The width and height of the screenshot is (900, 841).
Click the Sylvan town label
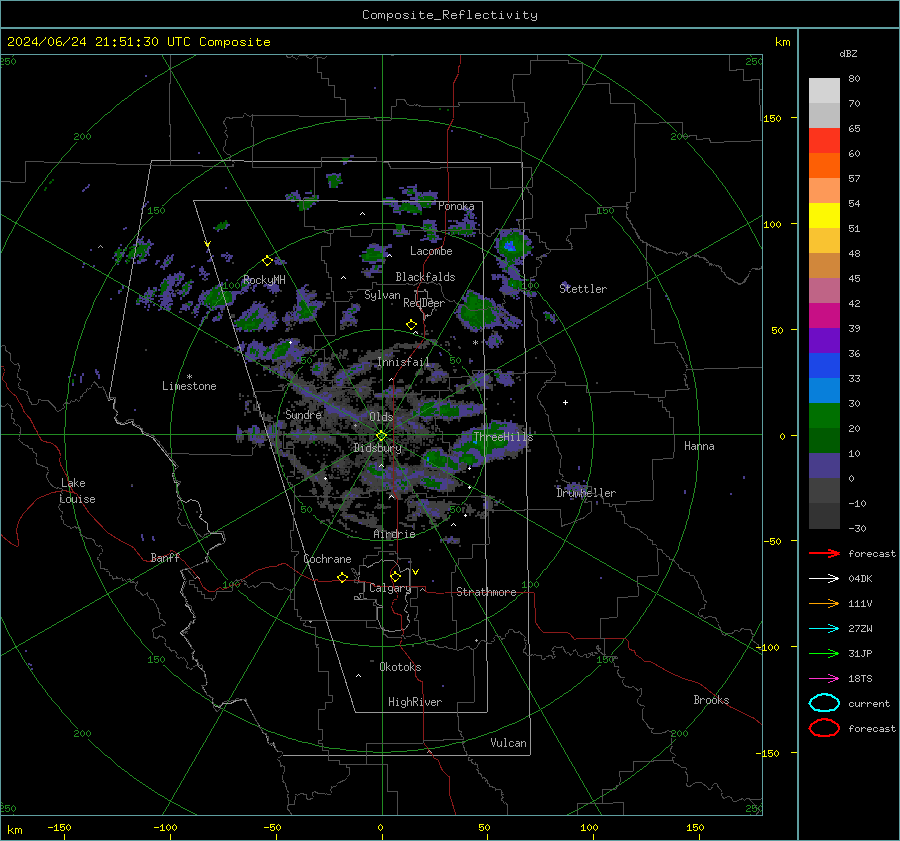382,295
